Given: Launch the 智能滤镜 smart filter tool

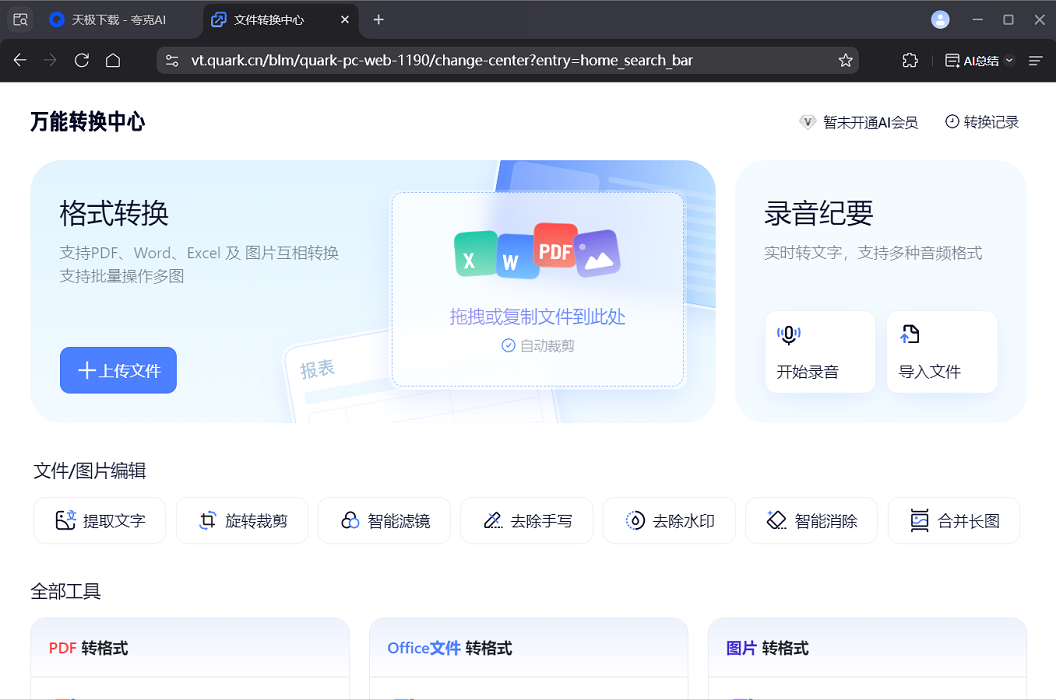Looking at the screenshot, I should (384, 520).
